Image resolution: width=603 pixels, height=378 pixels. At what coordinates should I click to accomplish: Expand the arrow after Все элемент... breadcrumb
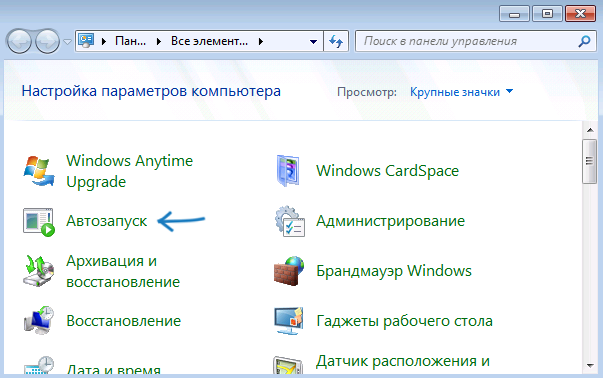(x=261, y=41)
